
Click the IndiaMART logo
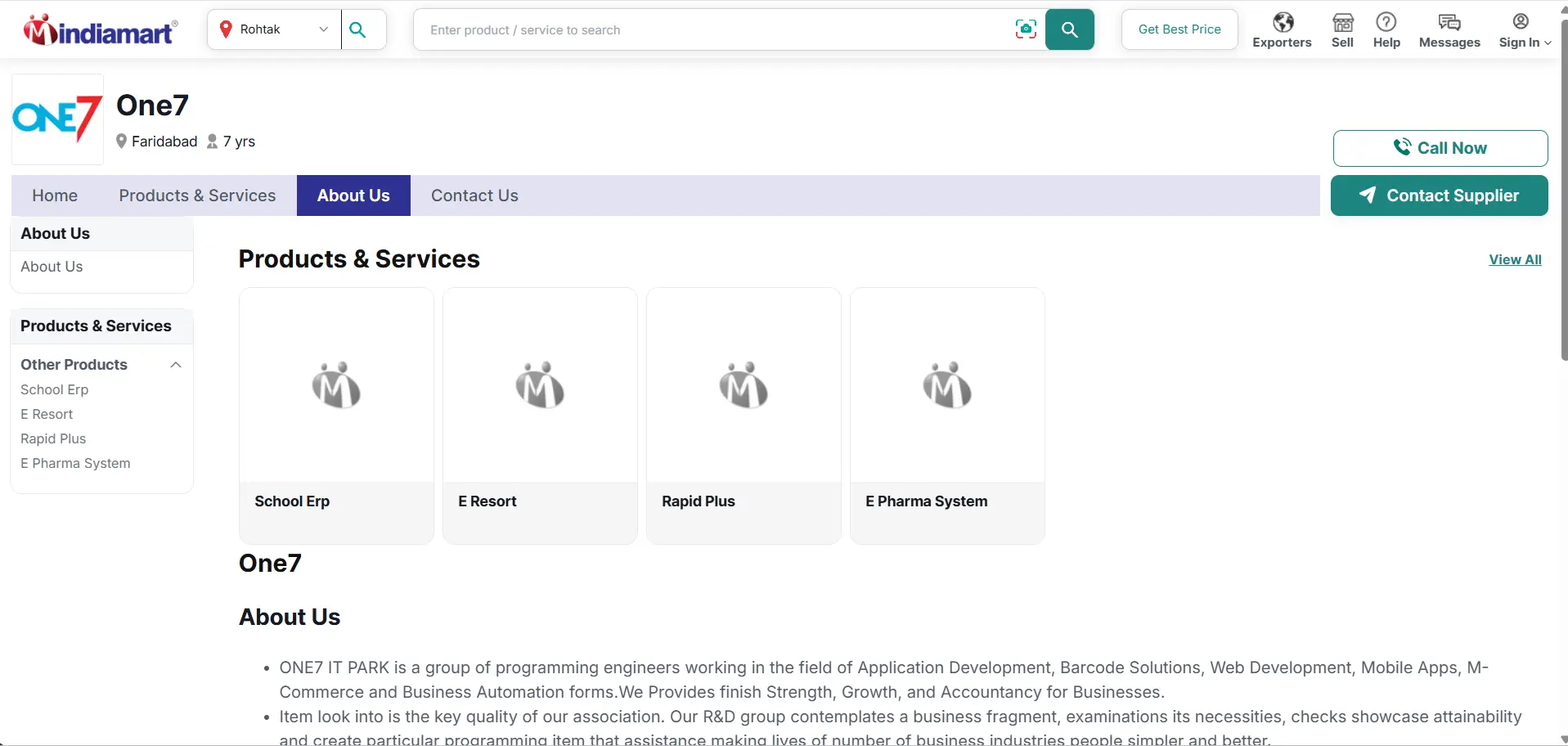(101, 29)
